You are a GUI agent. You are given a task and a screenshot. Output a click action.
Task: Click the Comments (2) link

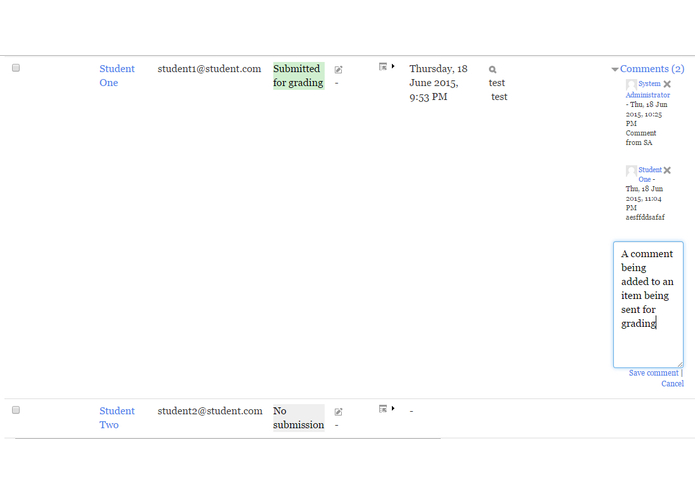[x=652, y=69]
